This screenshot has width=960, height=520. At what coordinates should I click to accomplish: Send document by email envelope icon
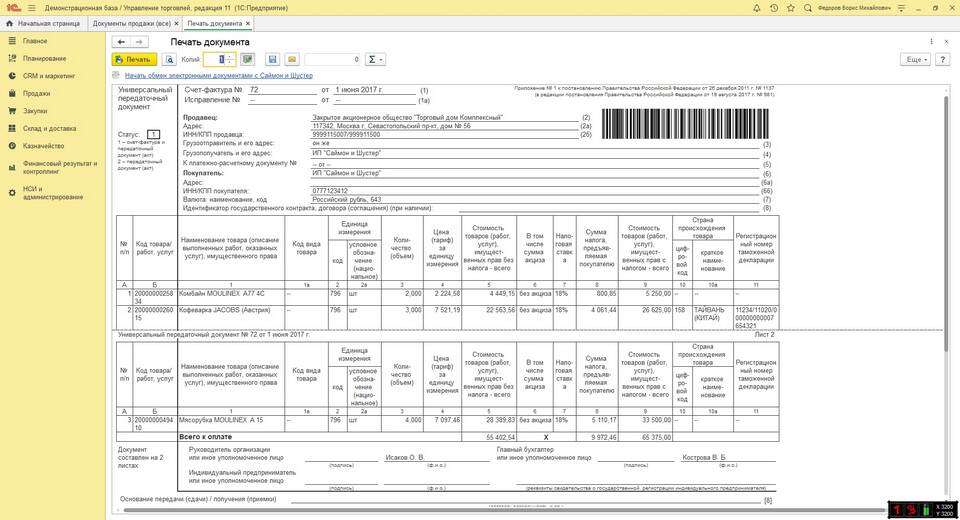point(292,59)
